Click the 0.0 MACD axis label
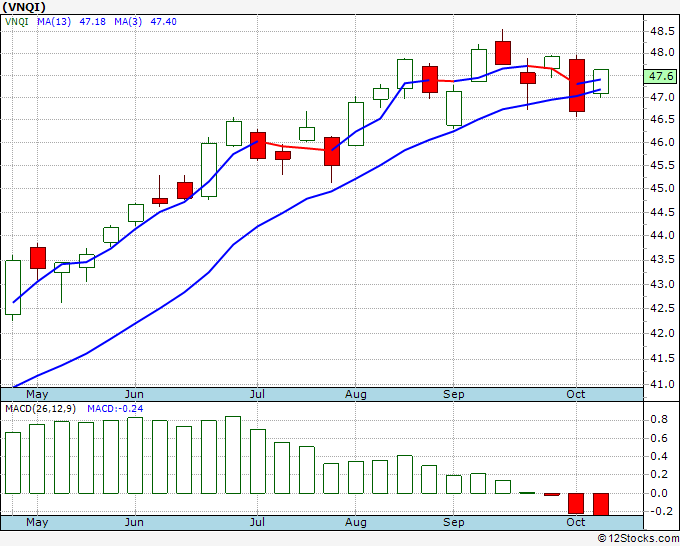The width and height of the screenshot is (680, 546). point(659,493)
